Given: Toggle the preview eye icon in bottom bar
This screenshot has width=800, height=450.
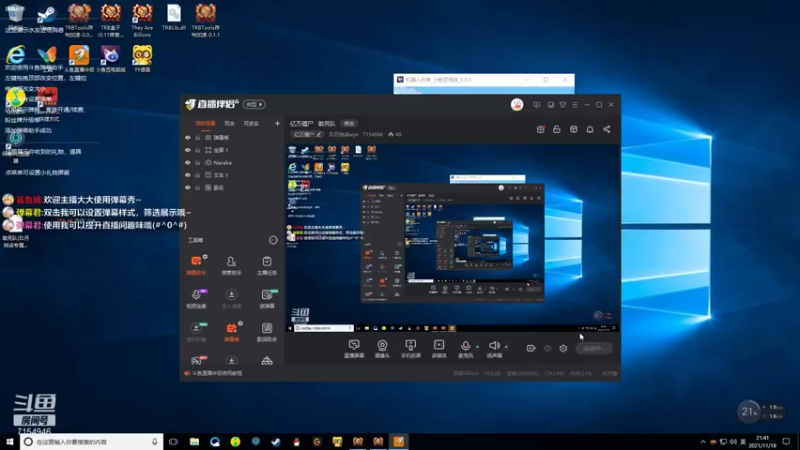Looking at the screenshot, I should (547, 348).
